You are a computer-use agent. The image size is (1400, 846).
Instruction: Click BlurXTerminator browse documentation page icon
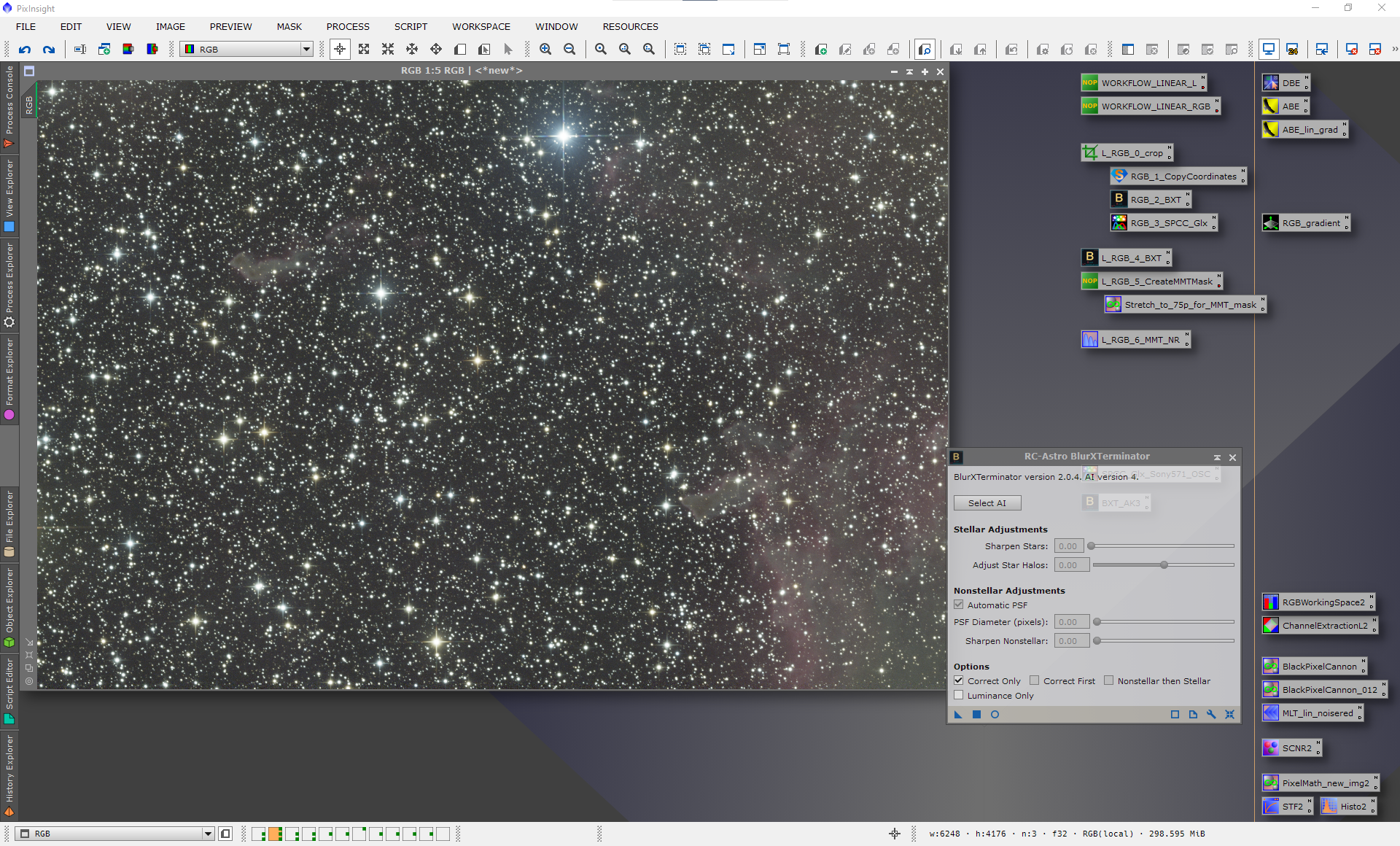[x=1193, y=715]
